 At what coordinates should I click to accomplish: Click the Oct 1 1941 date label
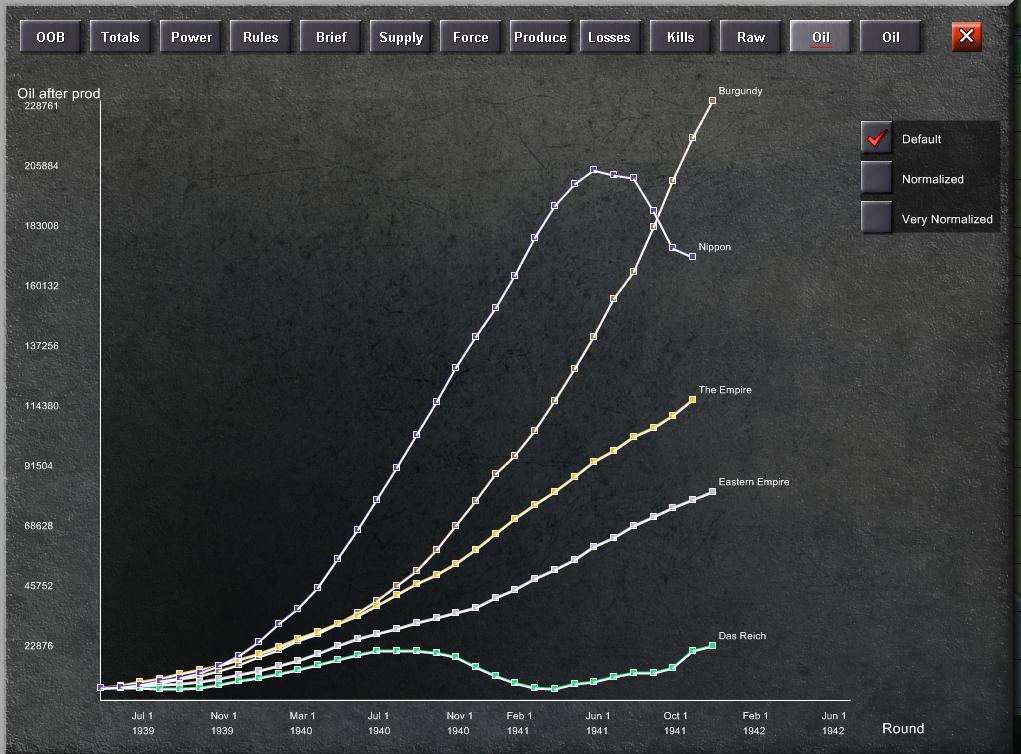click(x=675, y=723)
